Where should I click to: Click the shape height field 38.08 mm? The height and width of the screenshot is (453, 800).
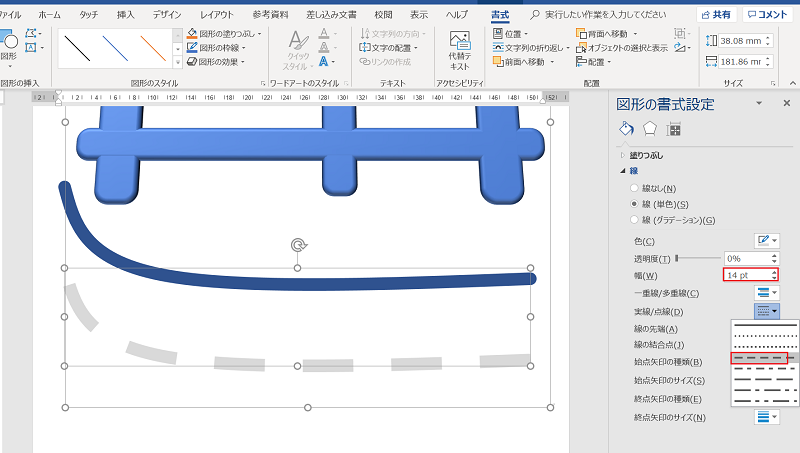(741, 40)
